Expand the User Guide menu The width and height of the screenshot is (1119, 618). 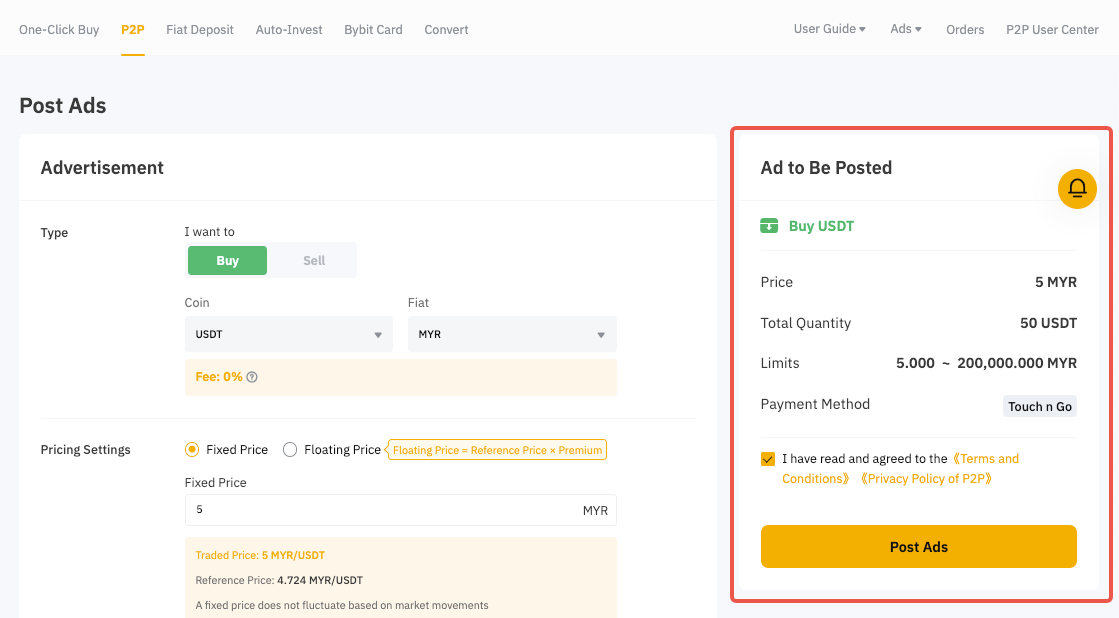[829, 29]
